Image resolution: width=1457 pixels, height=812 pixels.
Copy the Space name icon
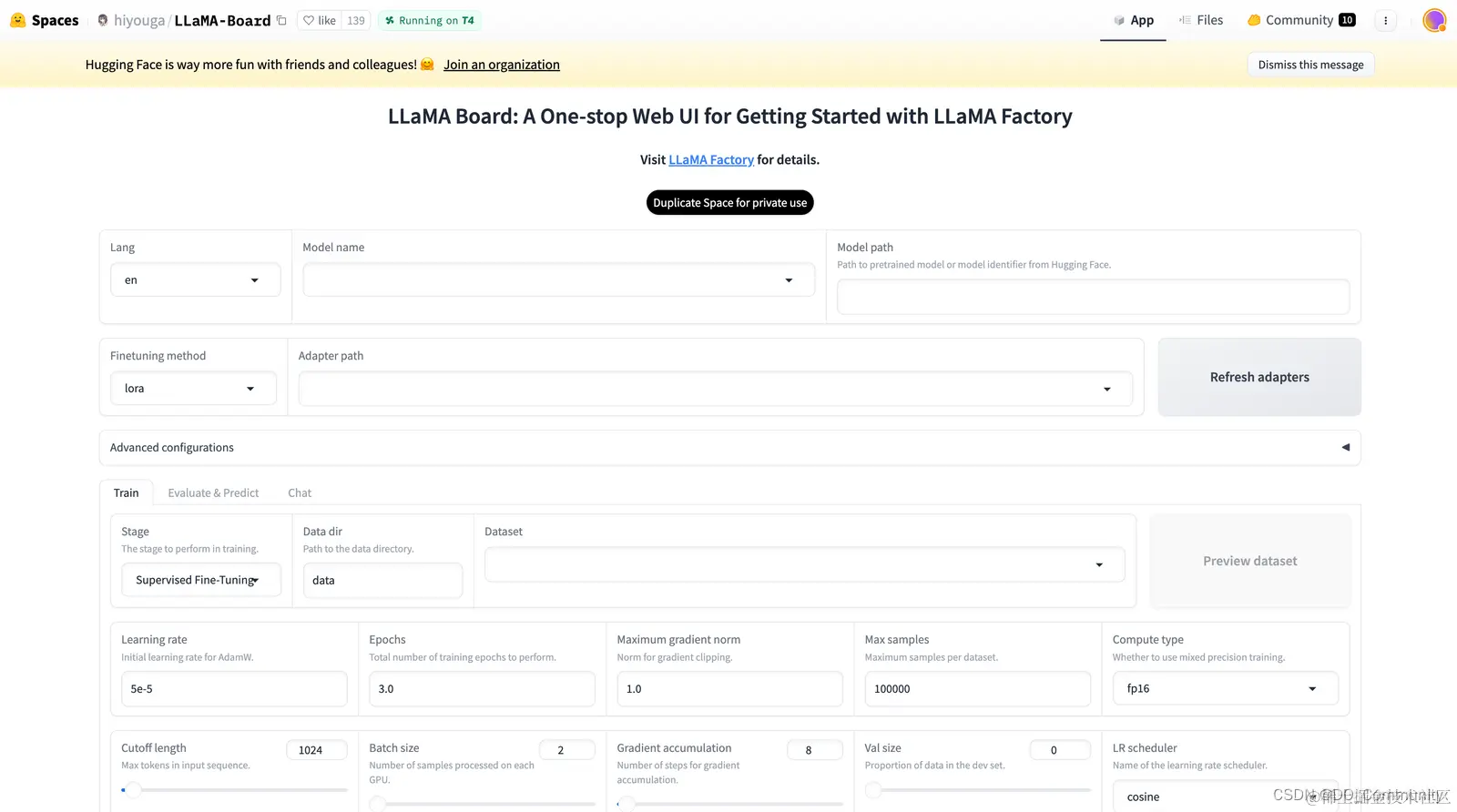coord(281,20)
